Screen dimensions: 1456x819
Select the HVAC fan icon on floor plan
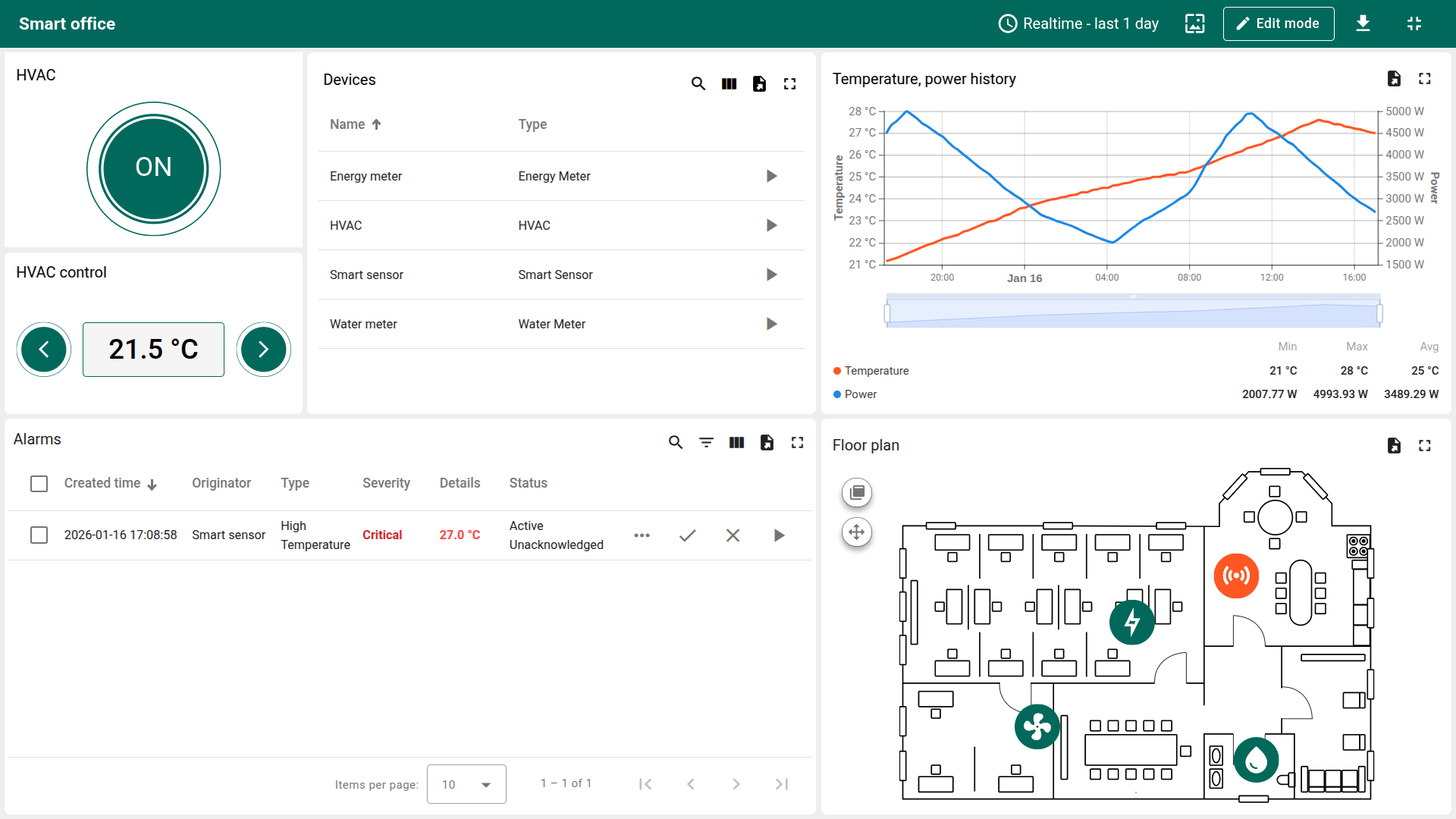(1037, 727)
